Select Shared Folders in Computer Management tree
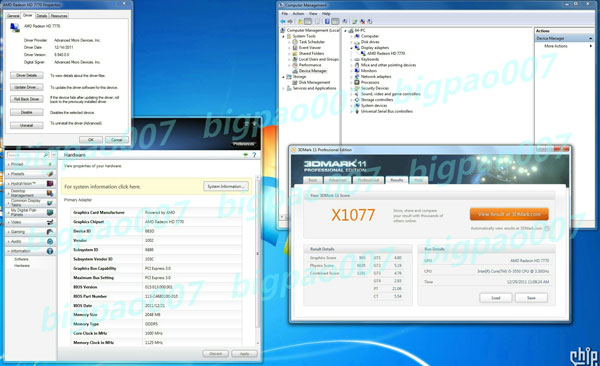 click(x=311, y=53)
